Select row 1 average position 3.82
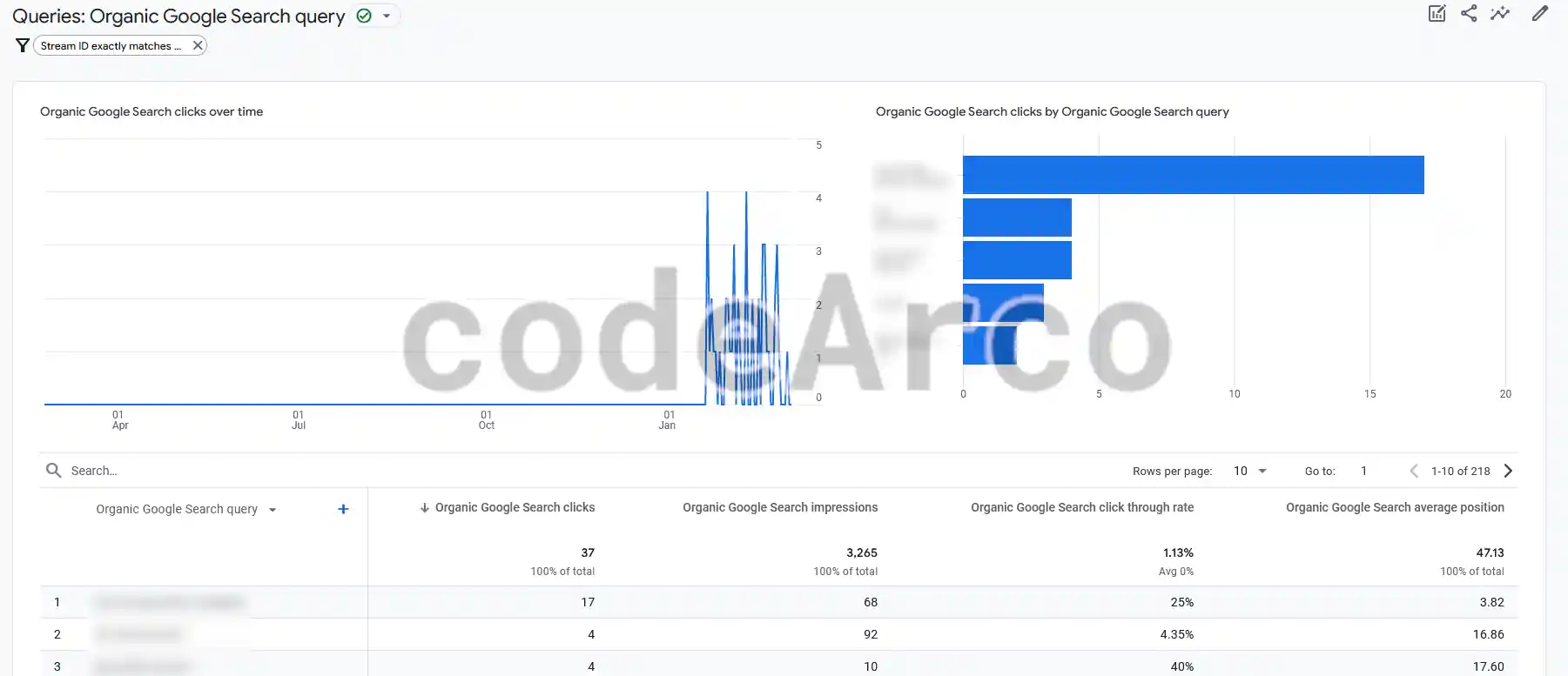1568x676 pixels. (x=1491, y=602)
